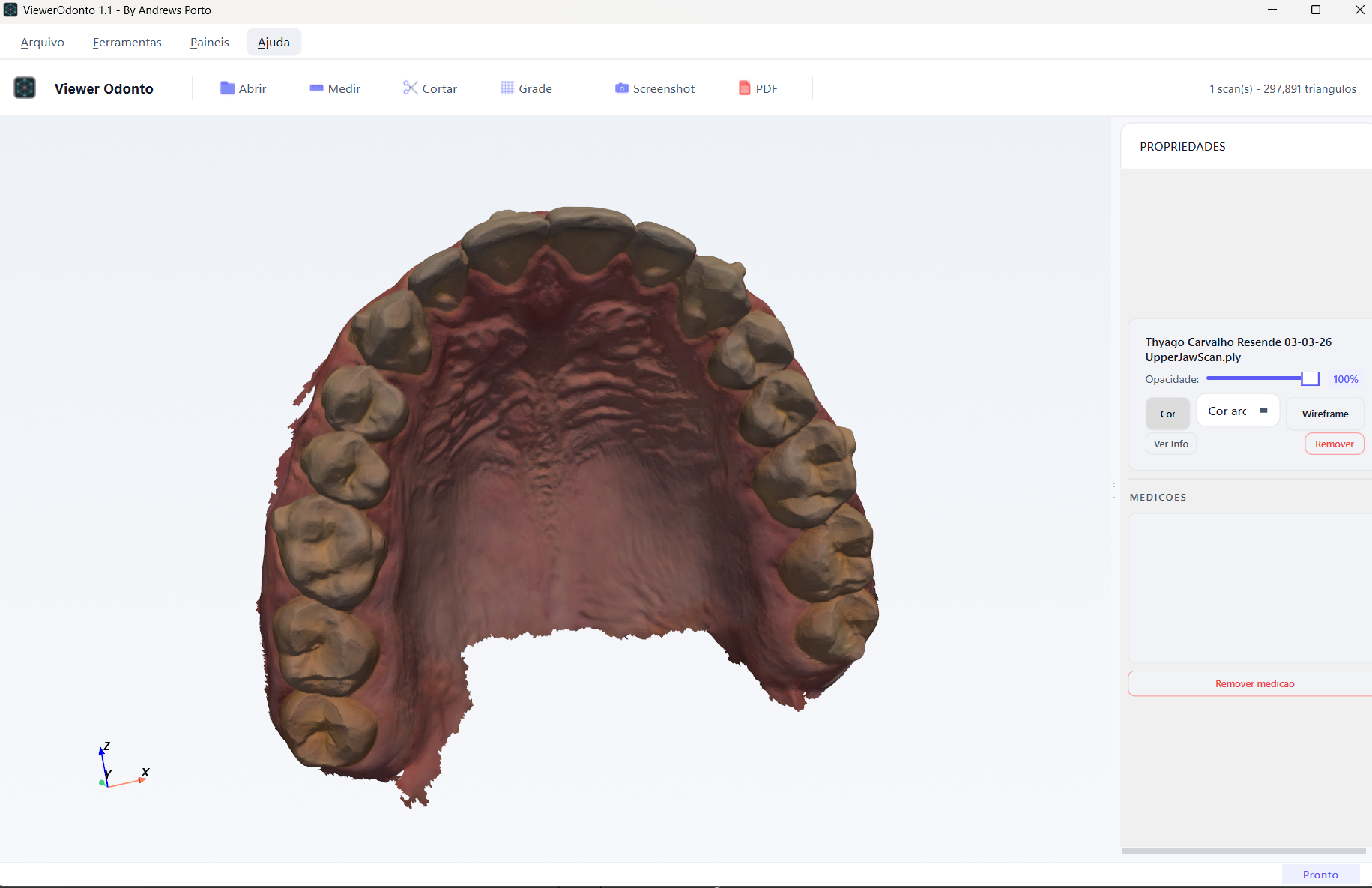
Task: Open the Cor arc color dropdown
Action: (x=1238, y=411)
